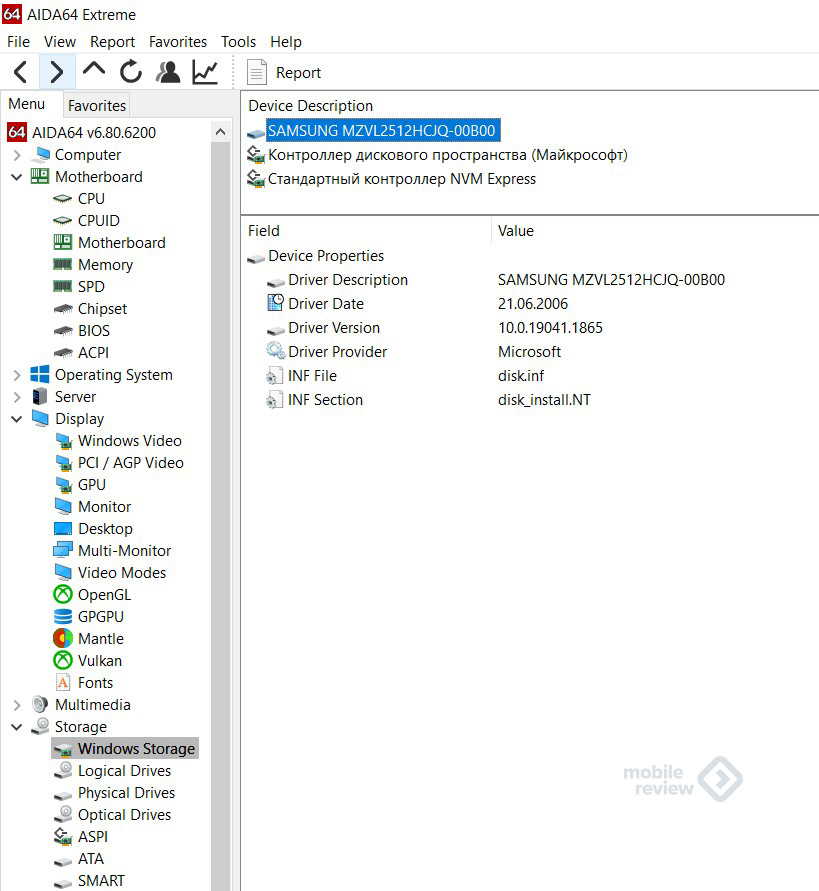The width and height of the screenshot is (819, 891).
Task: Open the File menu
Action: 18,42
